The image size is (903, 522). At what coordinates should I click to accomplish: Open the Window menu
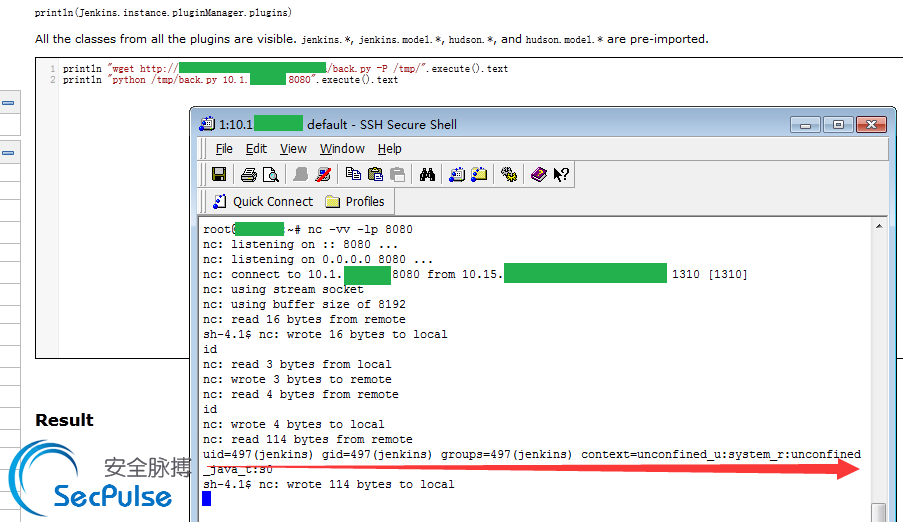[342, 149]
